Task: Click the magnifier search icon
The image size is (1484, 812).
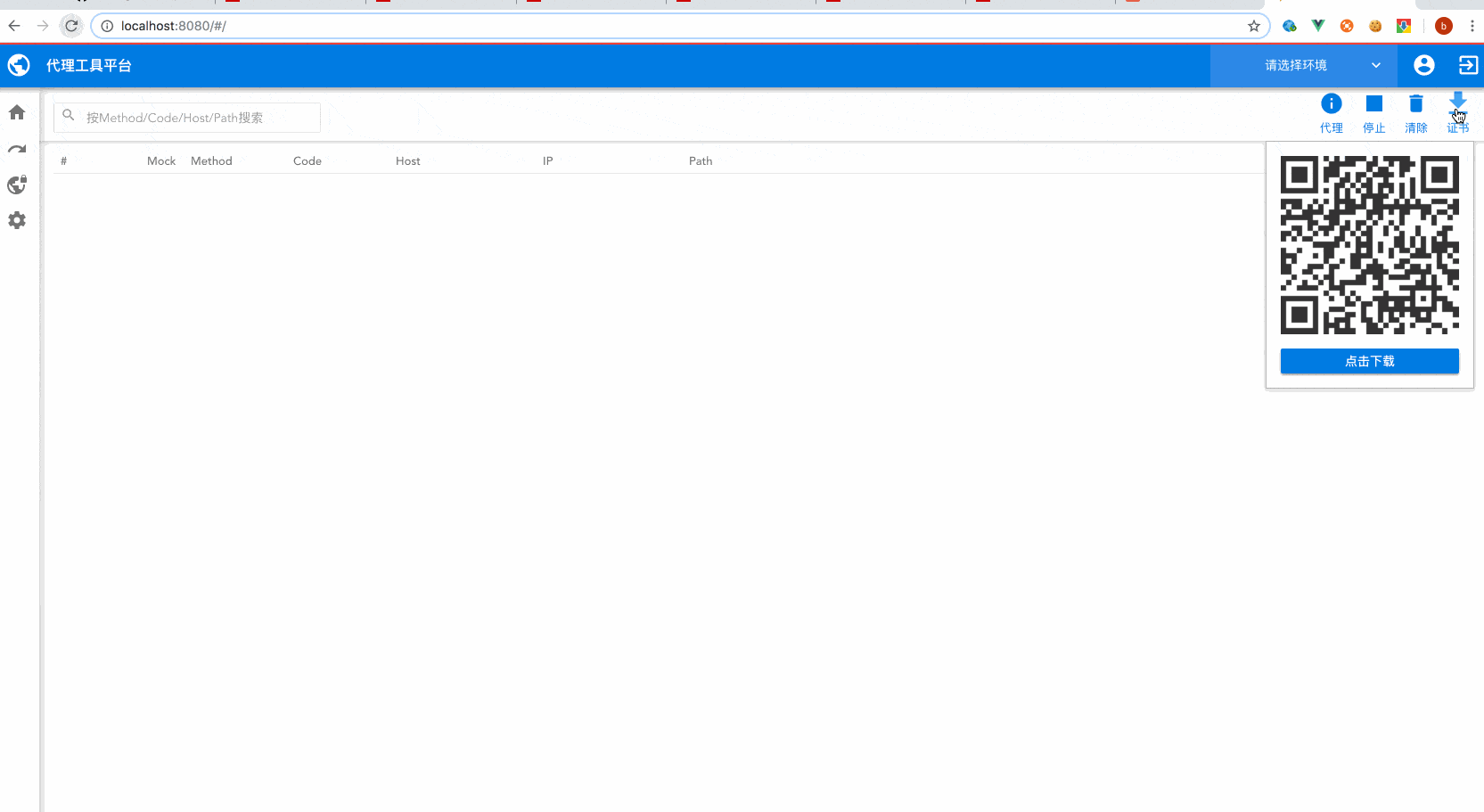Action: point(69,116)
